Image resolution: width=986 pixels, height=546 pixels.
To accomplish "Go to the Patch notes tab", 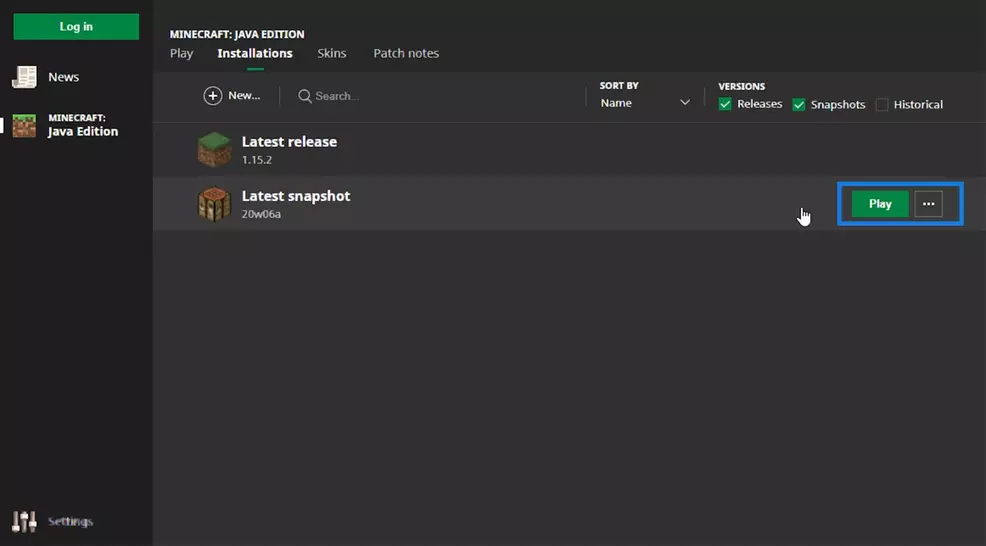I will (406, 53).
